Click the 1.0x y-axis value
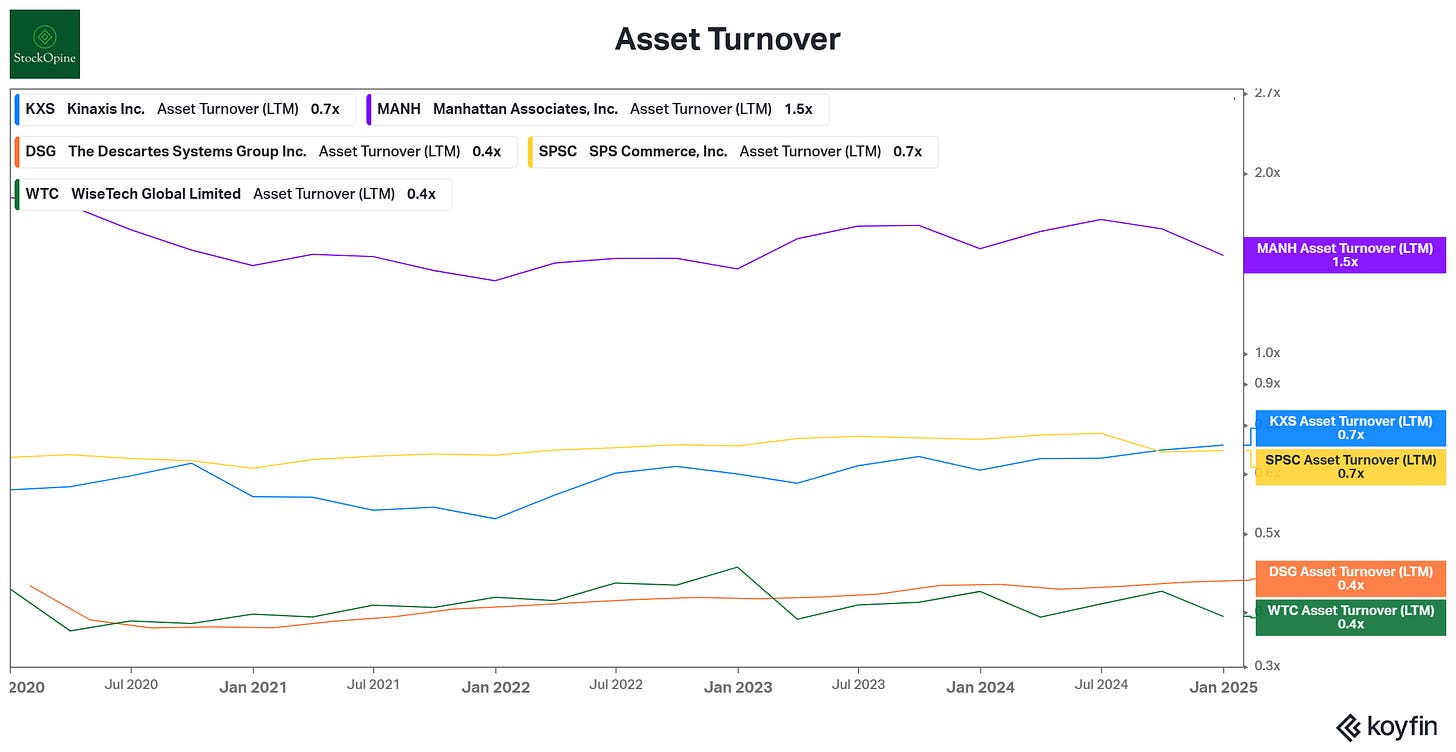This screenshot has width=1456, height=752. point(1268,352)
